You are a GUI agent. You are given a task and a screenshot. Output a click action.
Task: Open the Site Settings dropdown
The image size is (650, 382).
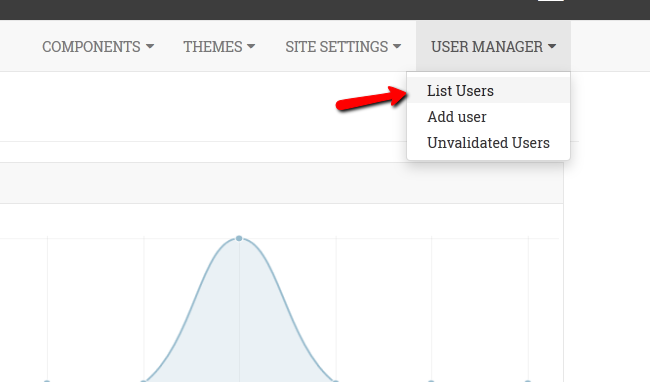point(343,46)
